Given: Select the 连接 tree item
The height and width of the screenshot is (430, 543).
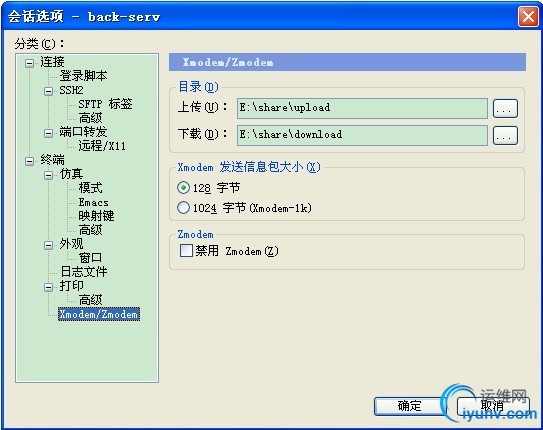Looking at the screenshot, I should (x=52, y=62).
